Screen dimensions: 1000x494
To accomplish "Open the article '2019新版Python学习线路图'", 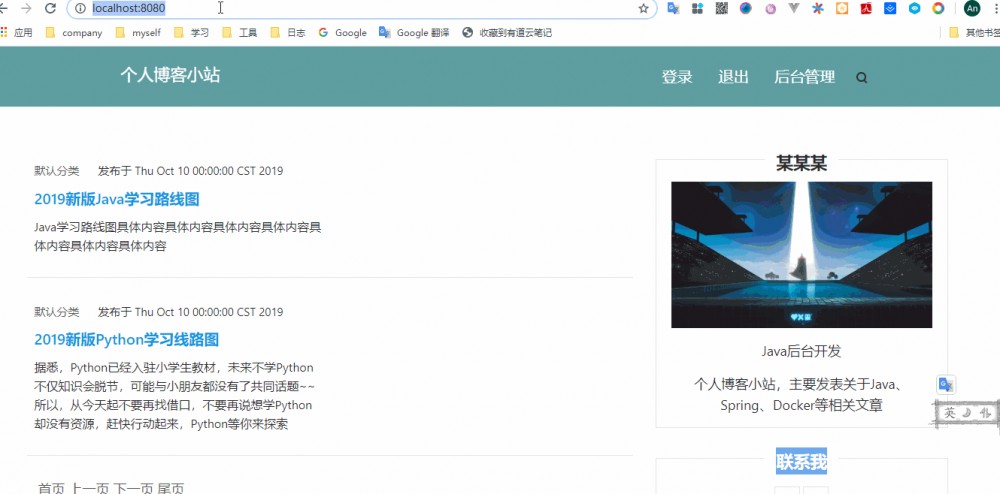I will 126,339.
